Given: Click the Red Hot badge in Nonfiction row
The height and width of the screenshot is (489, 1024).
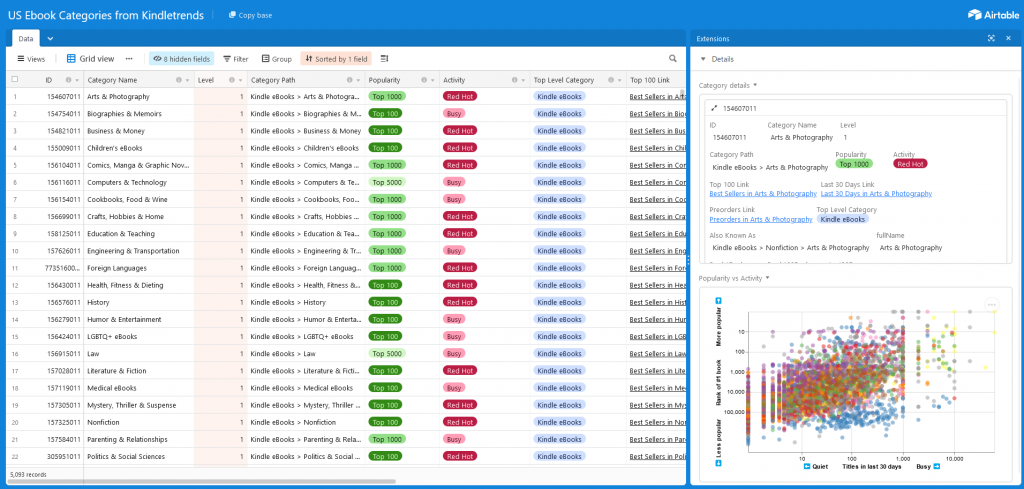Looking at the screenshot, I should click(460, 422).
